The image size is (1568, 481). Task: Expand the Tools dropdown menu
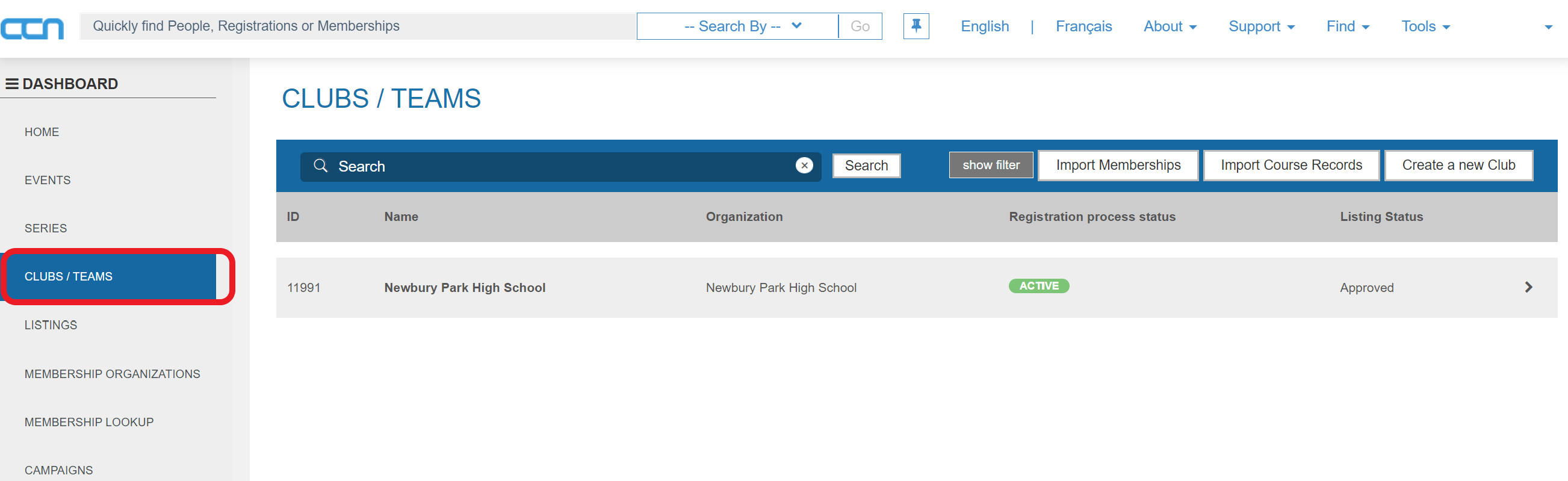1425,26
